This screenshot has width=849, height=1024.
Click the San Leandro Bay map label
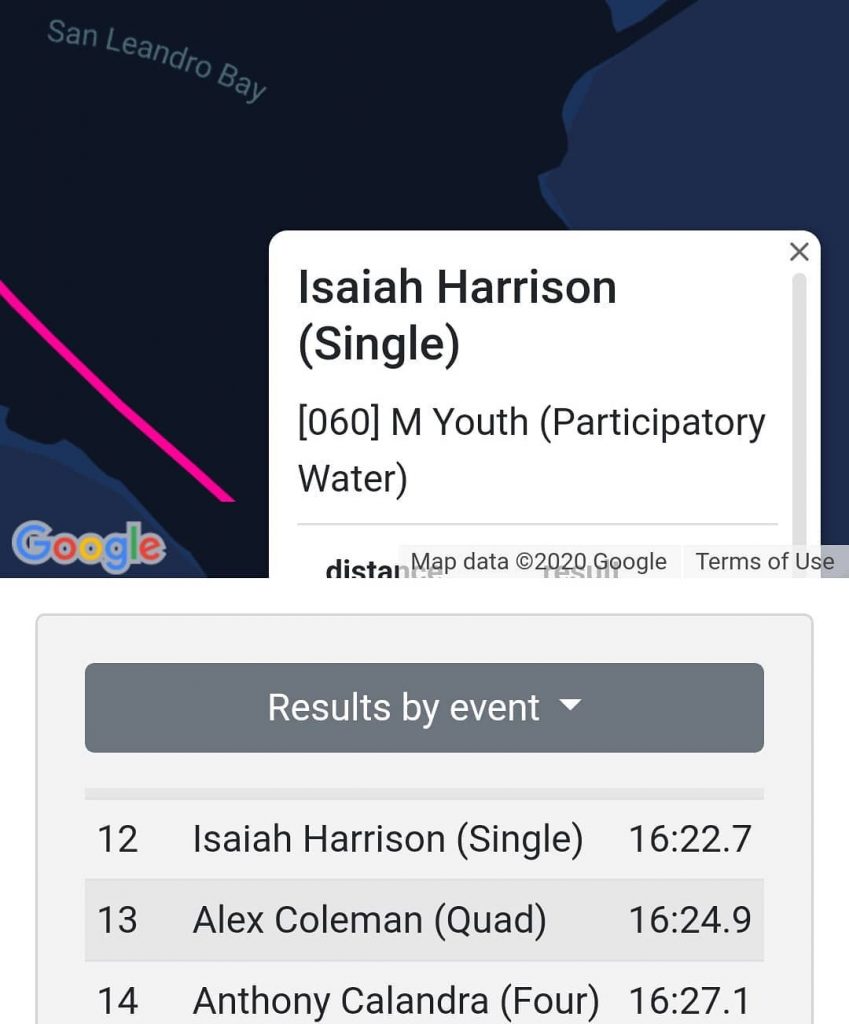coord(157,60)
